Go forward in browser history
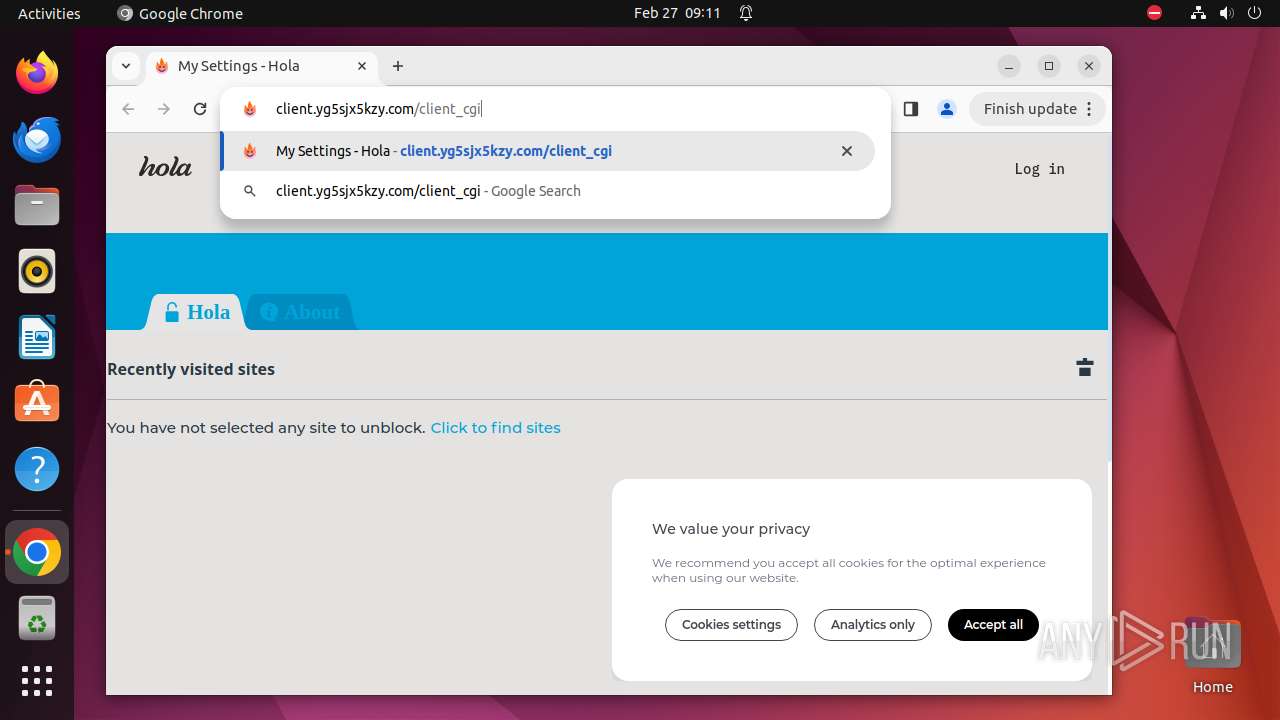The height and width of the screenshot is (720, 1280). pos(164,109)
